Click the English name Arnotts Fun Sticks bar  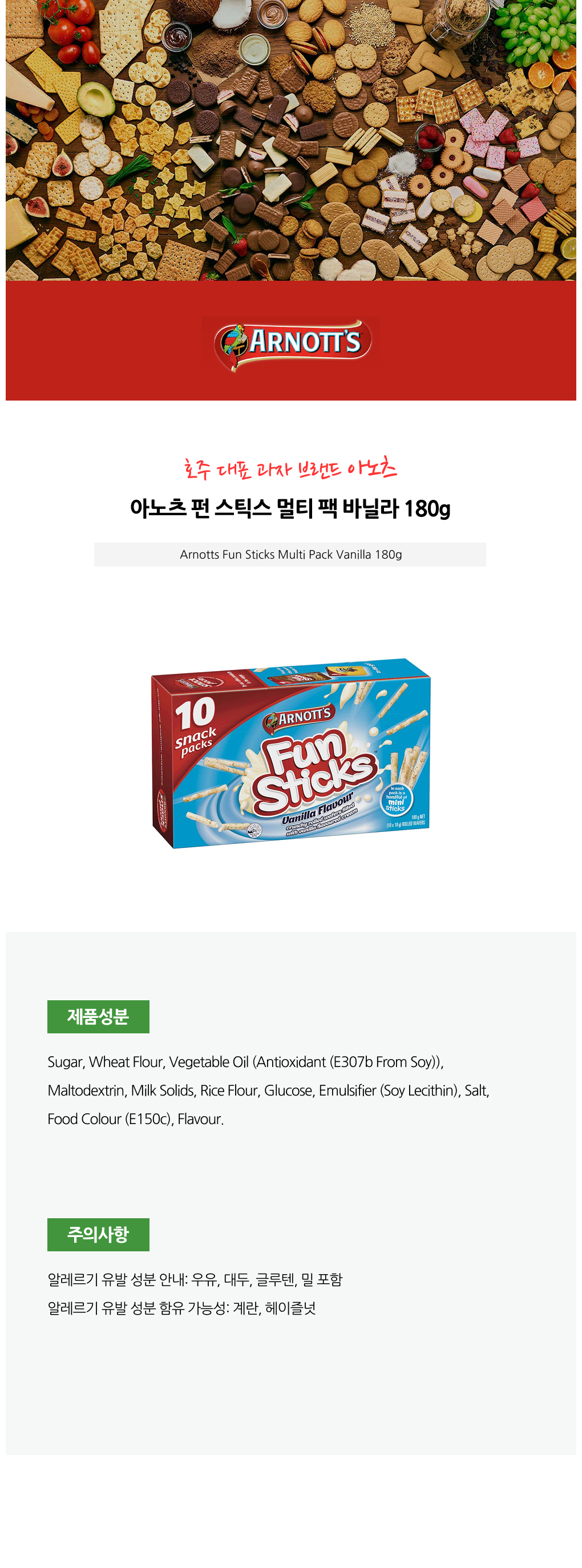coord(290,555)
